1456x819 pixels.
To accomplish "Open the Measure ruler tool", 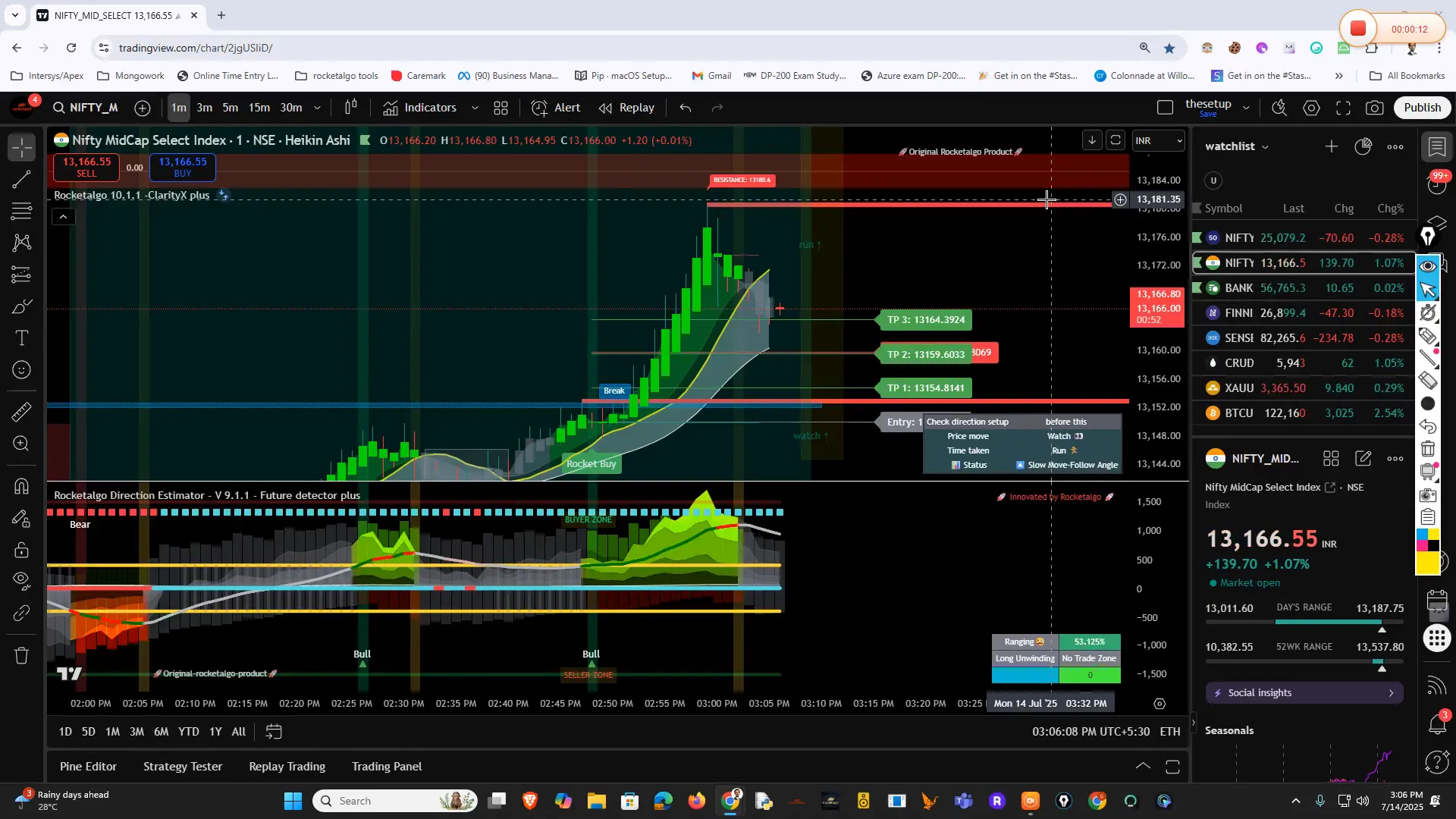I will 22,412.
